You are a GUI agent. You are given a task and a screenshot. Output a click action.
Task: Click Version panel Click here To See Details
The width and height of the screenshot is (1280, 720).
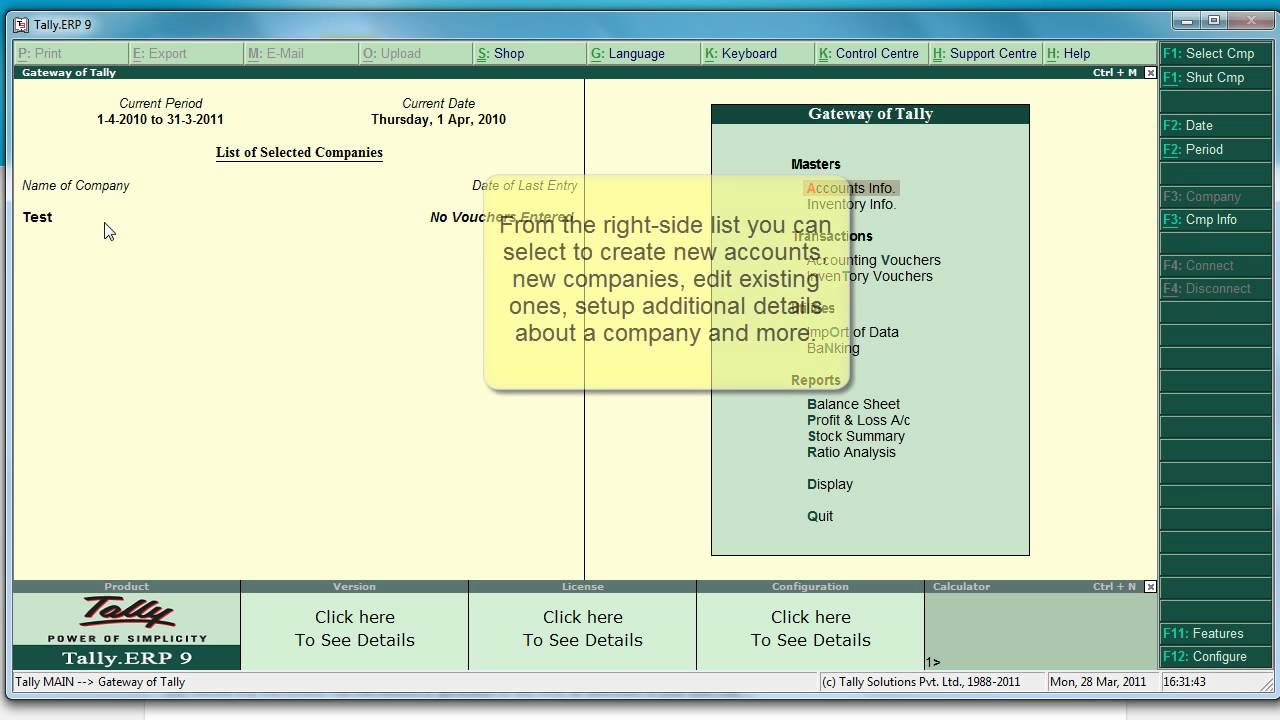[x=355, y=629]
